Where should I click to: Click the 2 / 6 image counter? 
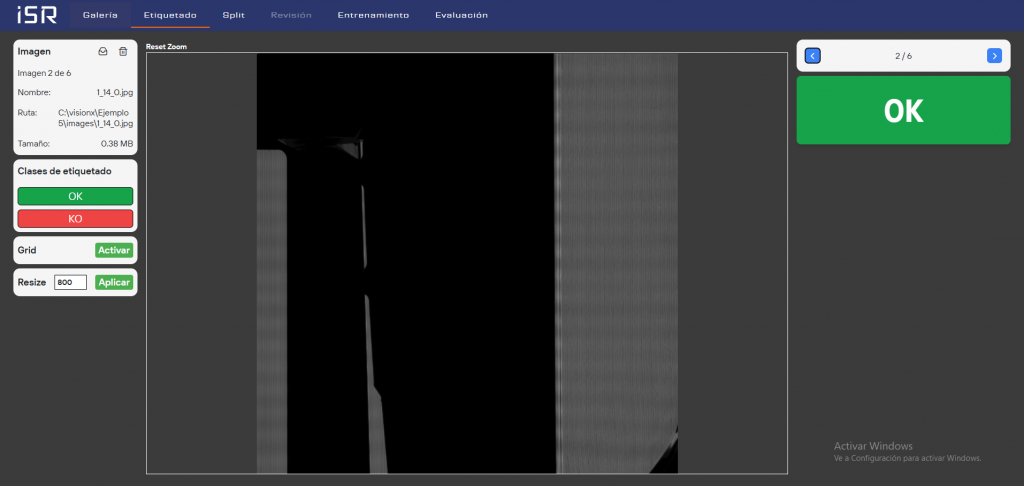coord(903,56)
